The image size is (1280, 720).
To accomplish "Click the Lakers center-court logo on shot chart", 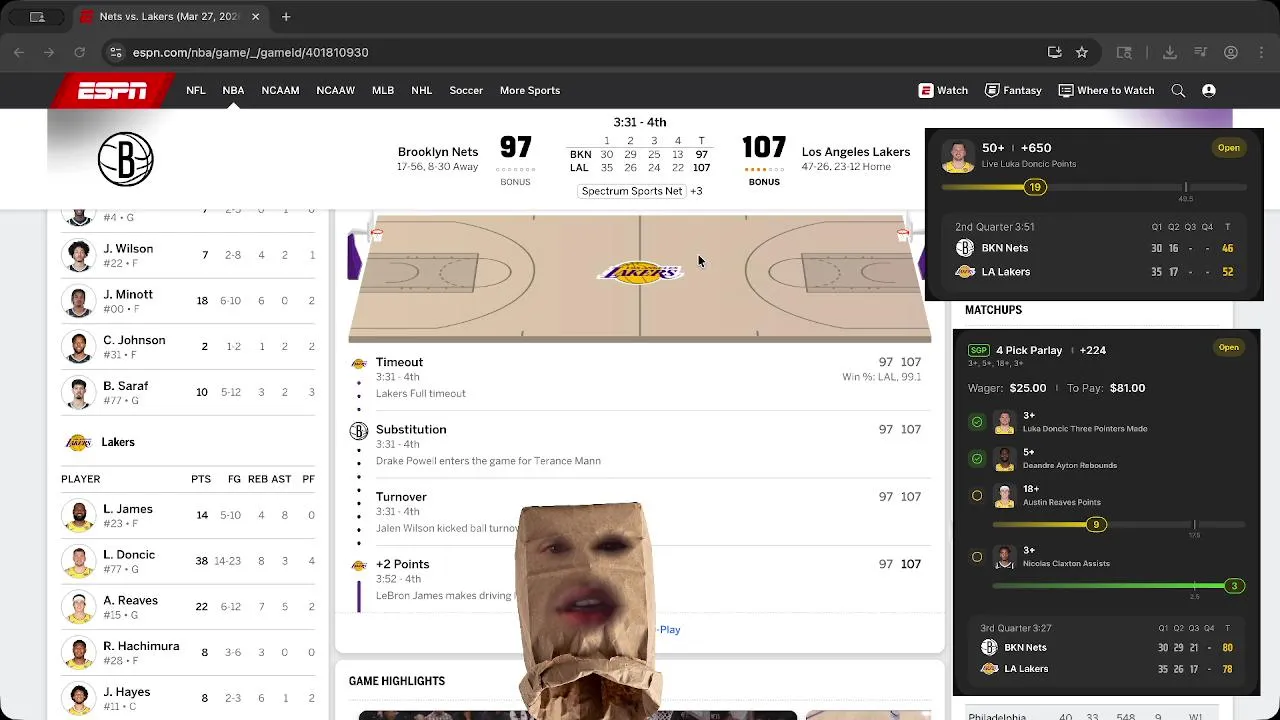I will point(640,272).
